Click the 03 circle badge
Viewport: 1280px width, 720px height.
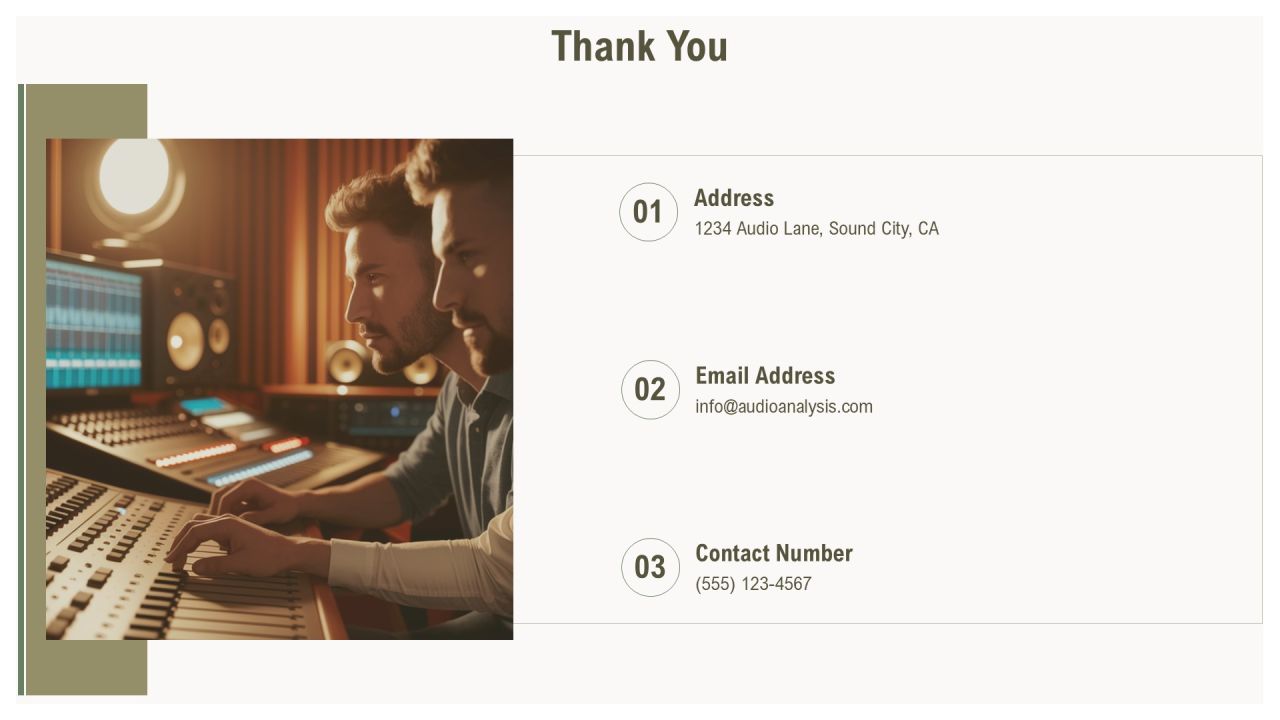651,567
